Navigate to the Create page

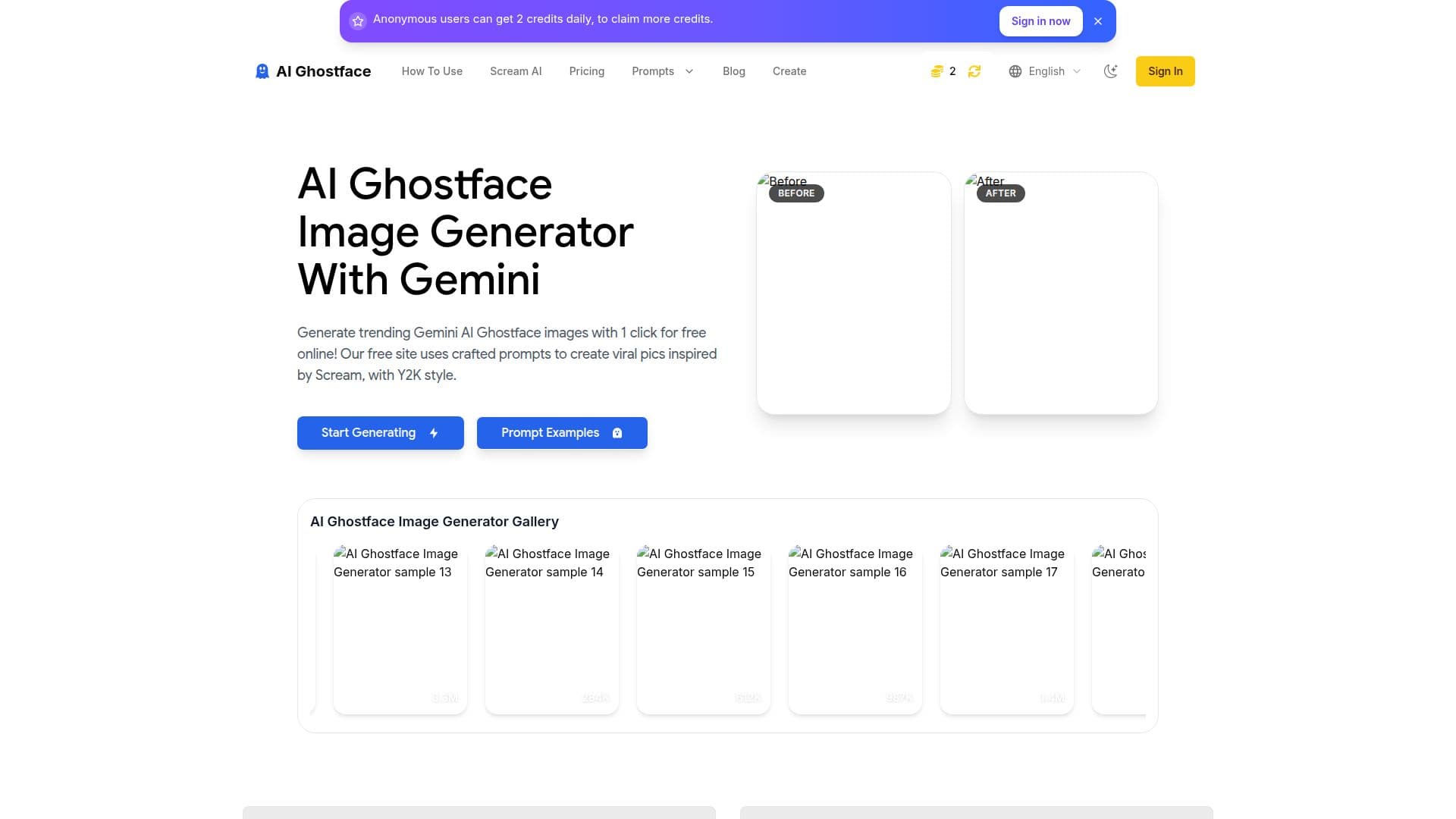[789, 71]
